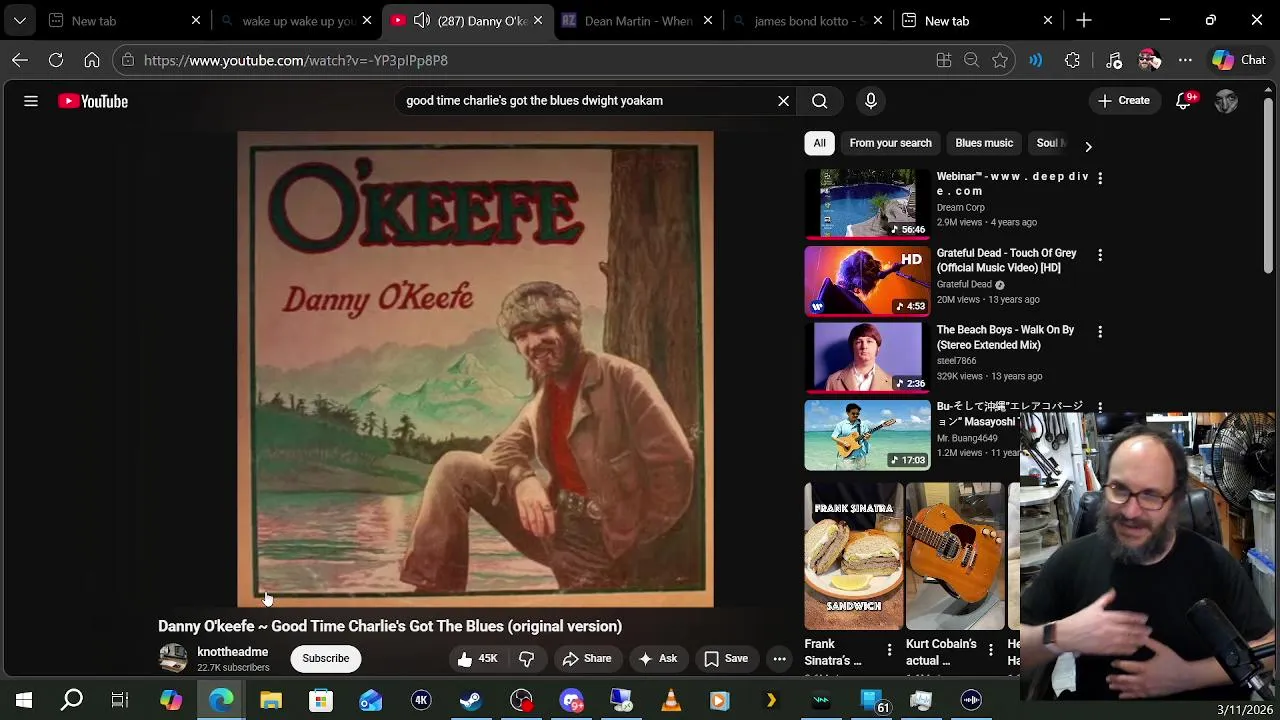Image resolution: width=1280 pixels, height=720 pixels.
Task: Open Steam from the taskbar
Action: point(471,700)
